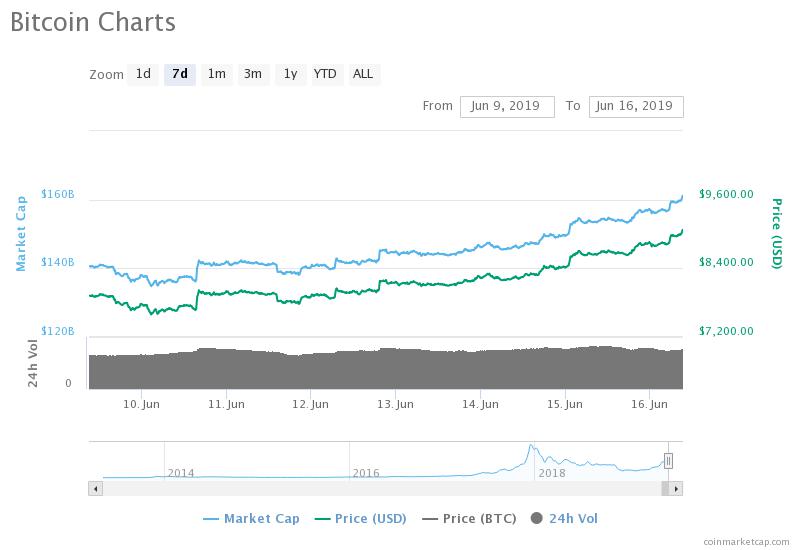The image size is (800, 550).
Task: Click the 11. Jun axis label
Action: (226, 404)
